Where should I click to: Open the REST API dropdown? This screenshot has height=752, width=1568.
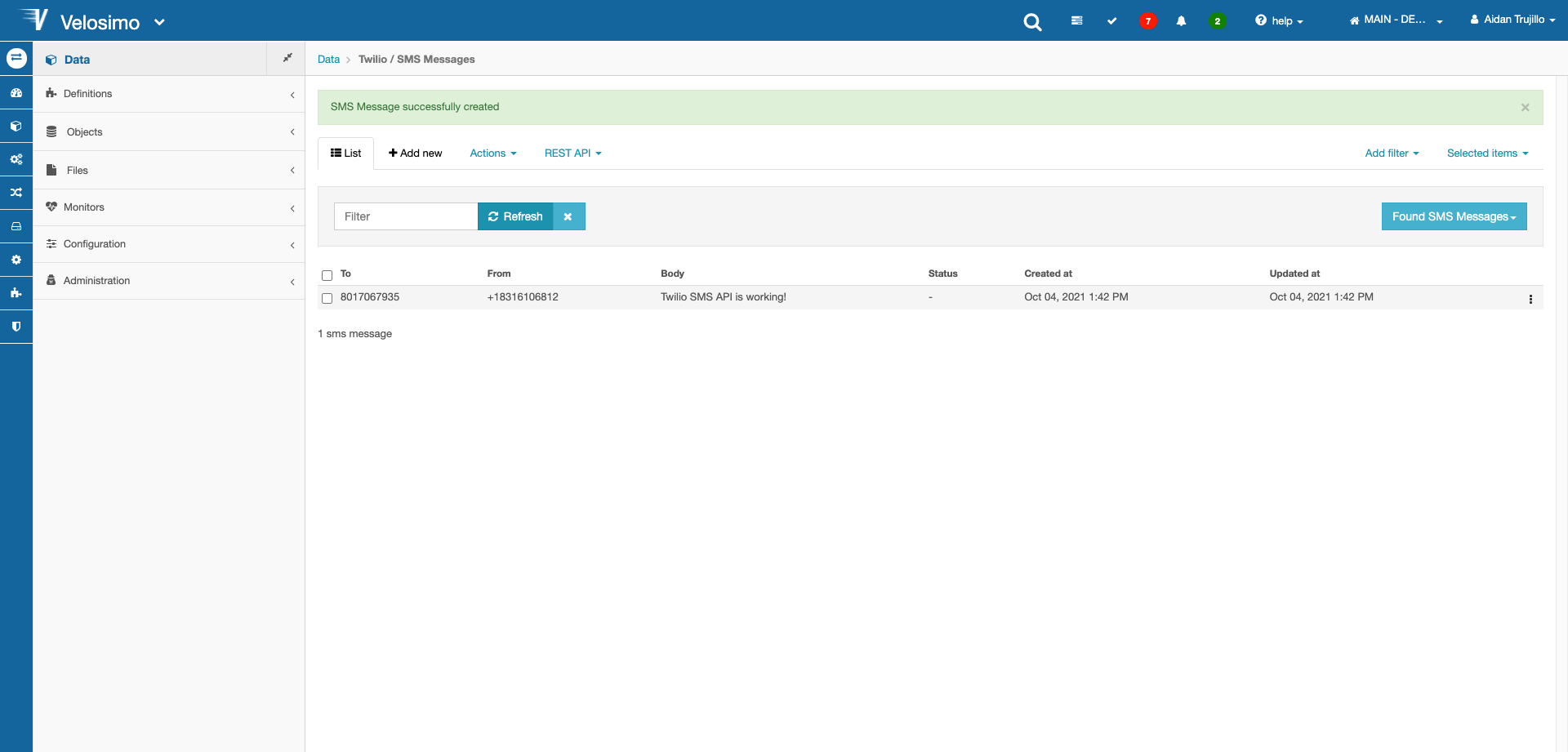pyautogui.click(x=573, y=154)
